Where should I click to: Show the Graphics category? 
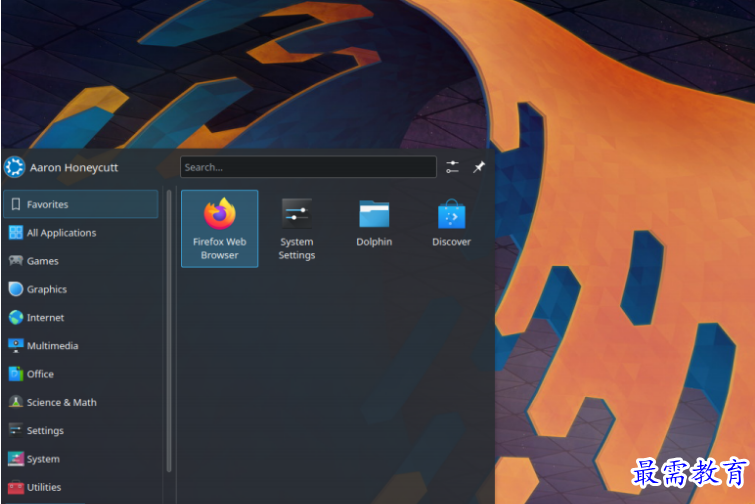[81, 289]
